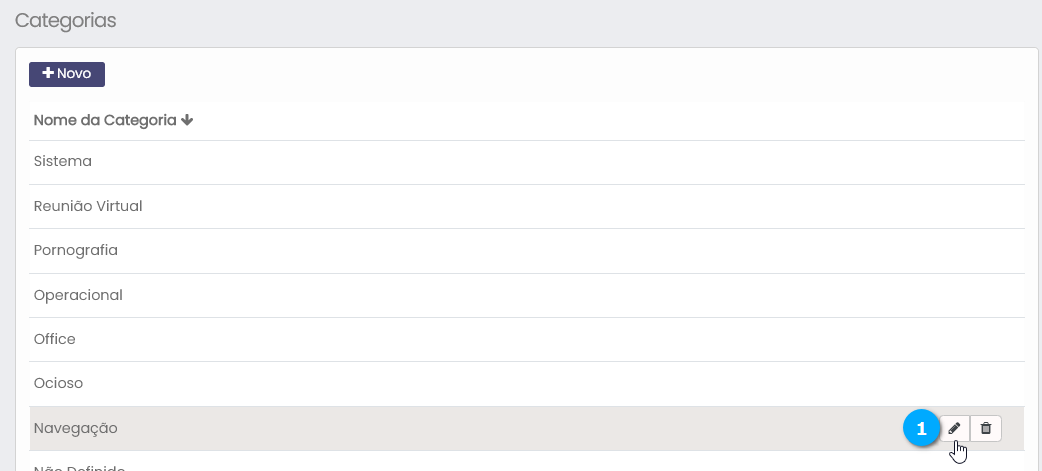The width and height of the screenshot is (1042, 471).
Task: Click blank header area right of sort arrow
Action: 600,120
